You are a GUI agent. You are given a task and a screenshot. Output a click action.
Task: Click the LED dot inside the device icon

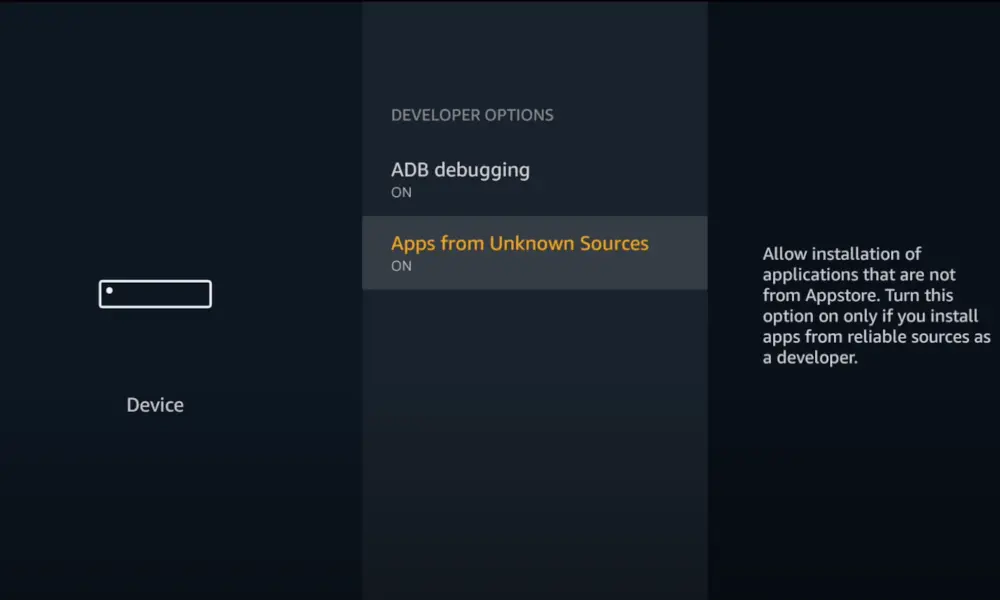110,291
